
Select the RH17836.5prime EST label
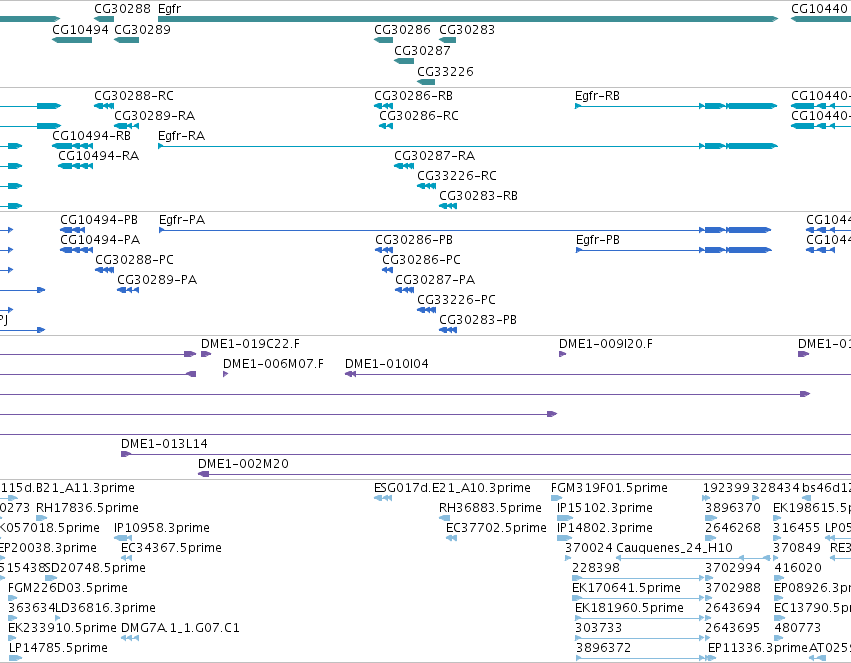pyautogui.click(x=87, y=508)
